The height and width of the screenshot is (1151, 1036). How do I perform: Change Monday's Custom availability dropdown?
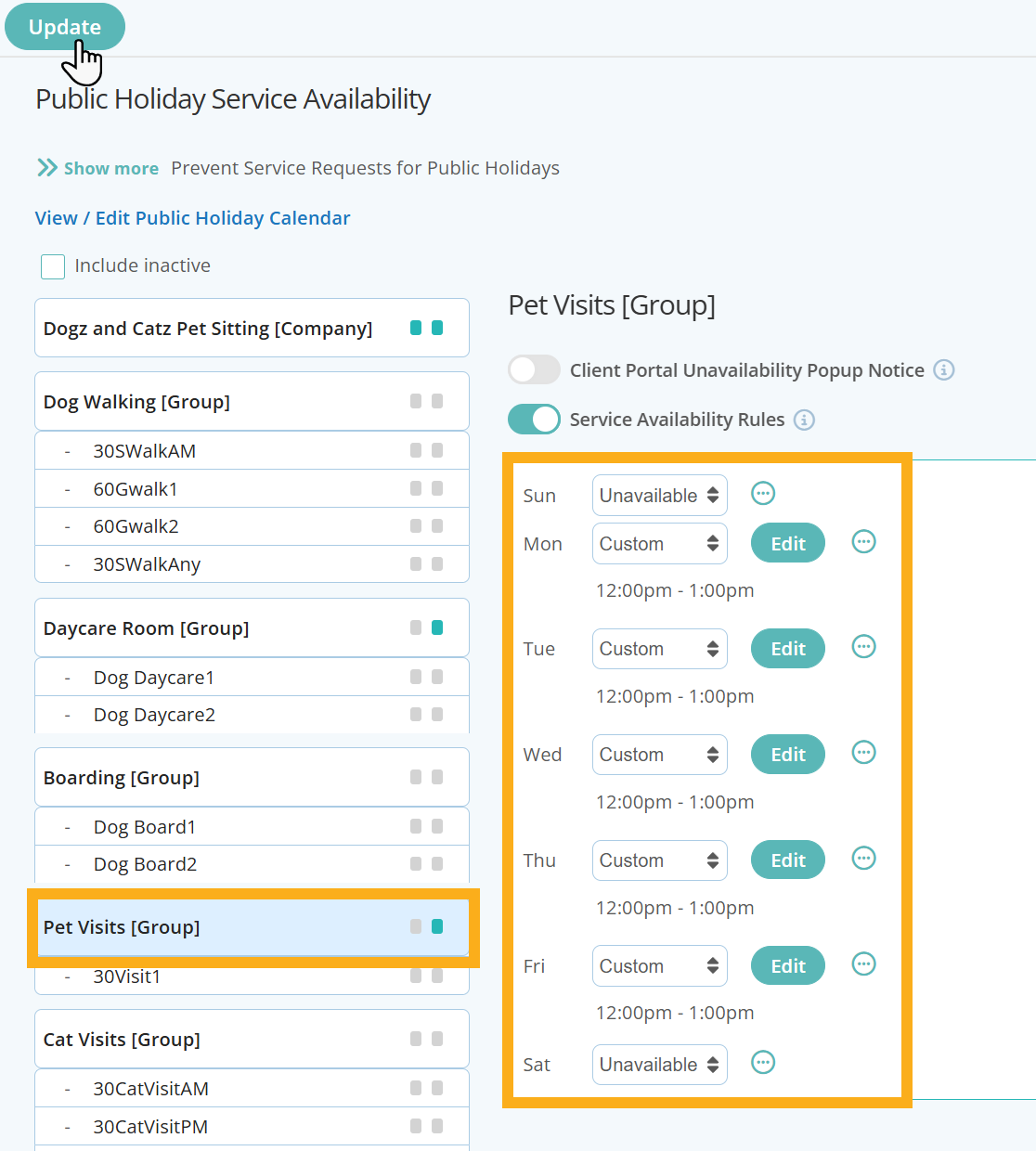(659, 543)
